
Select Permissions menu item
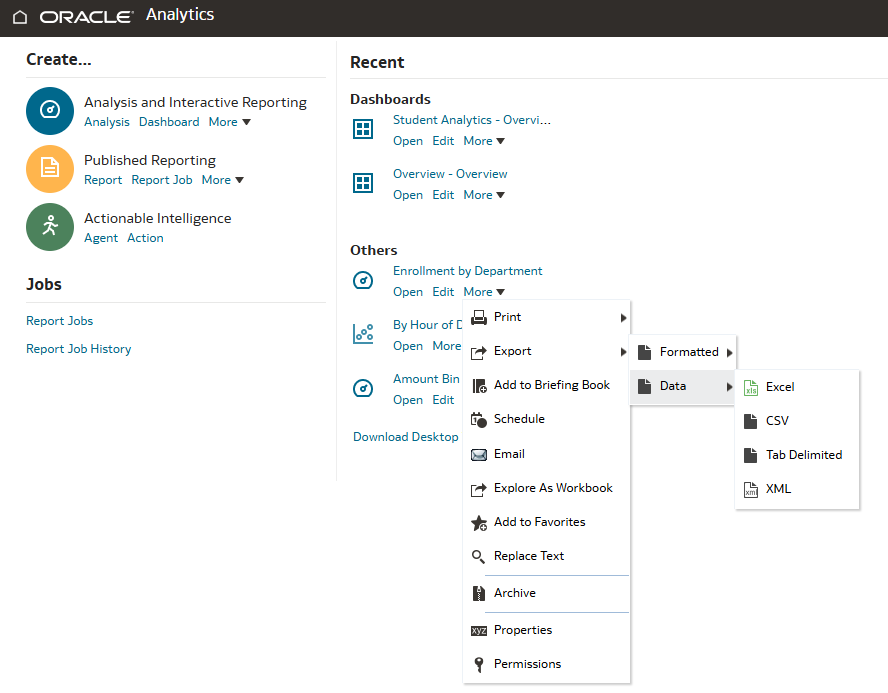pos(547,664)
